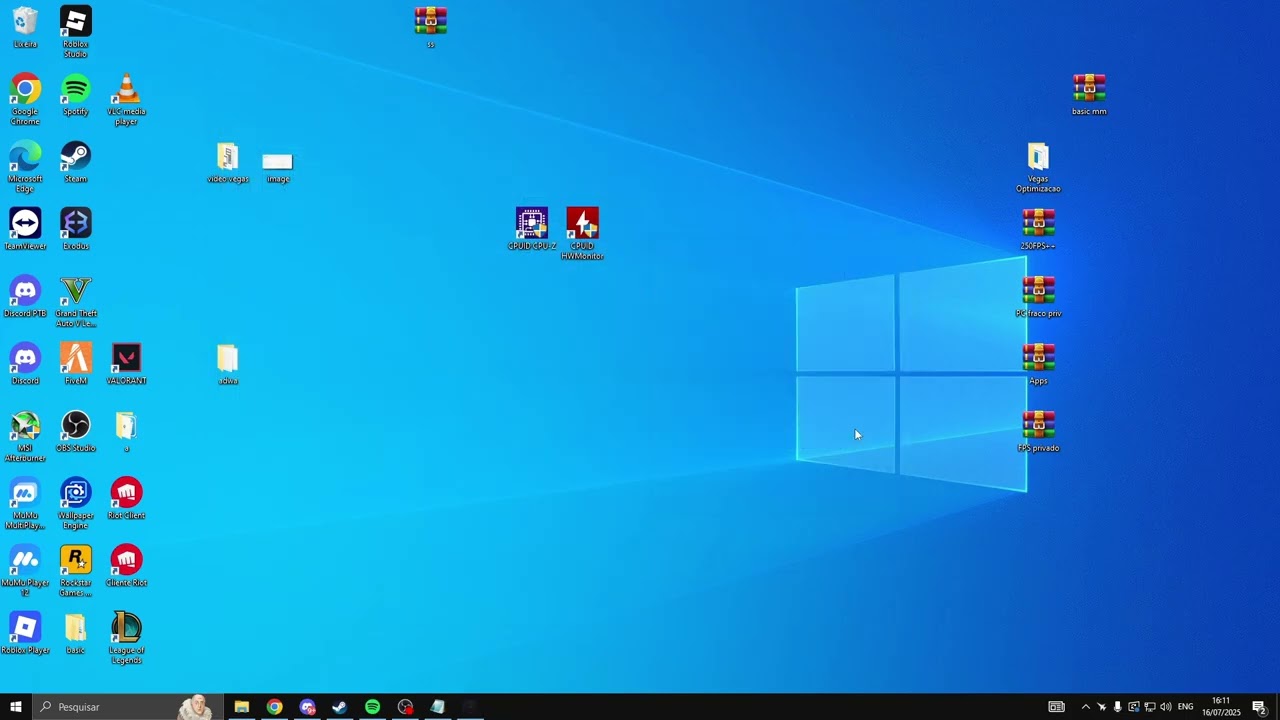Click the airplane mode tray icon
The image size is (1280, 720).
click(x=1102, y=707)
